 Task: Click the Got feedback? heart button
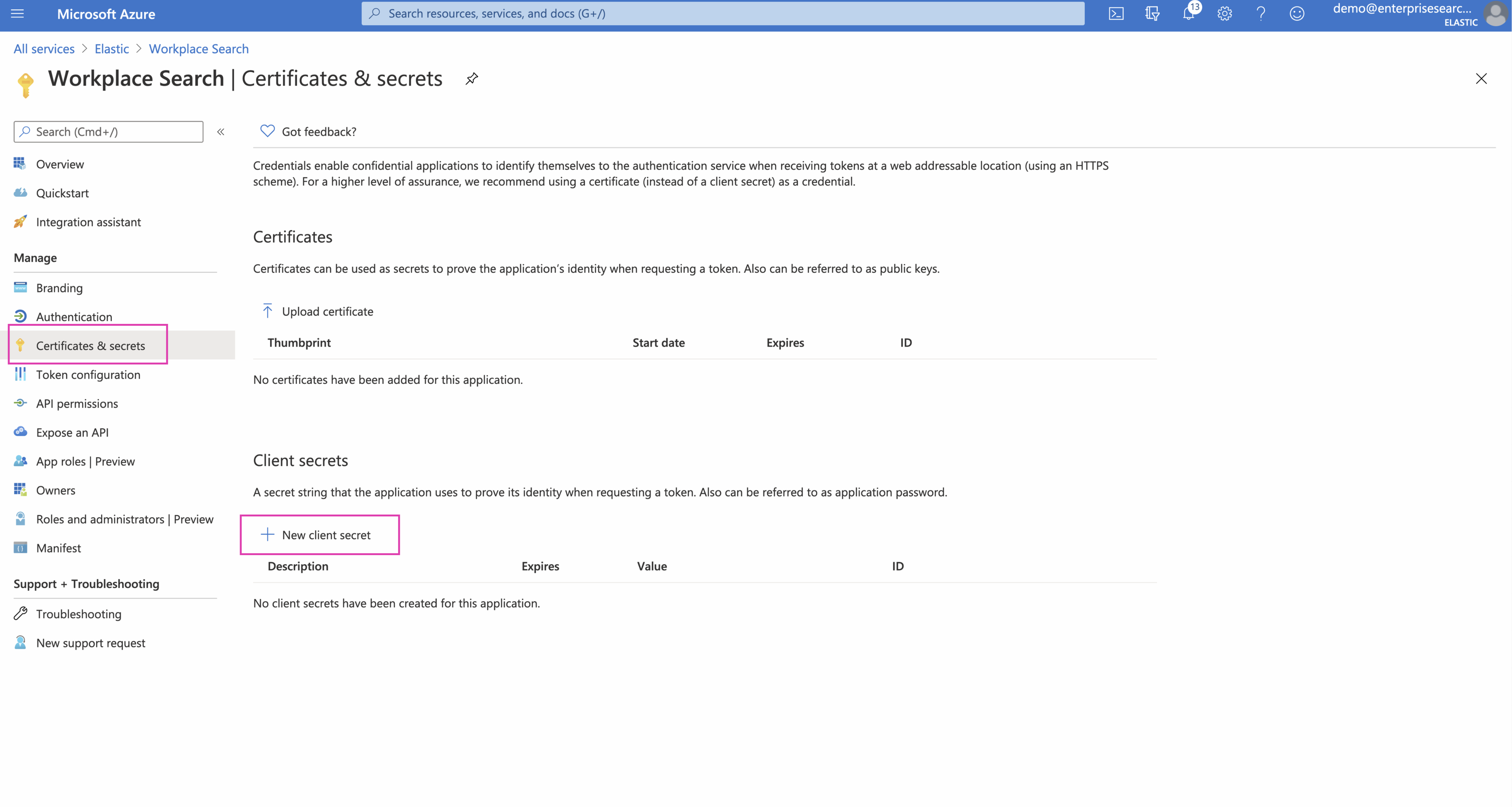click(309, 131)
